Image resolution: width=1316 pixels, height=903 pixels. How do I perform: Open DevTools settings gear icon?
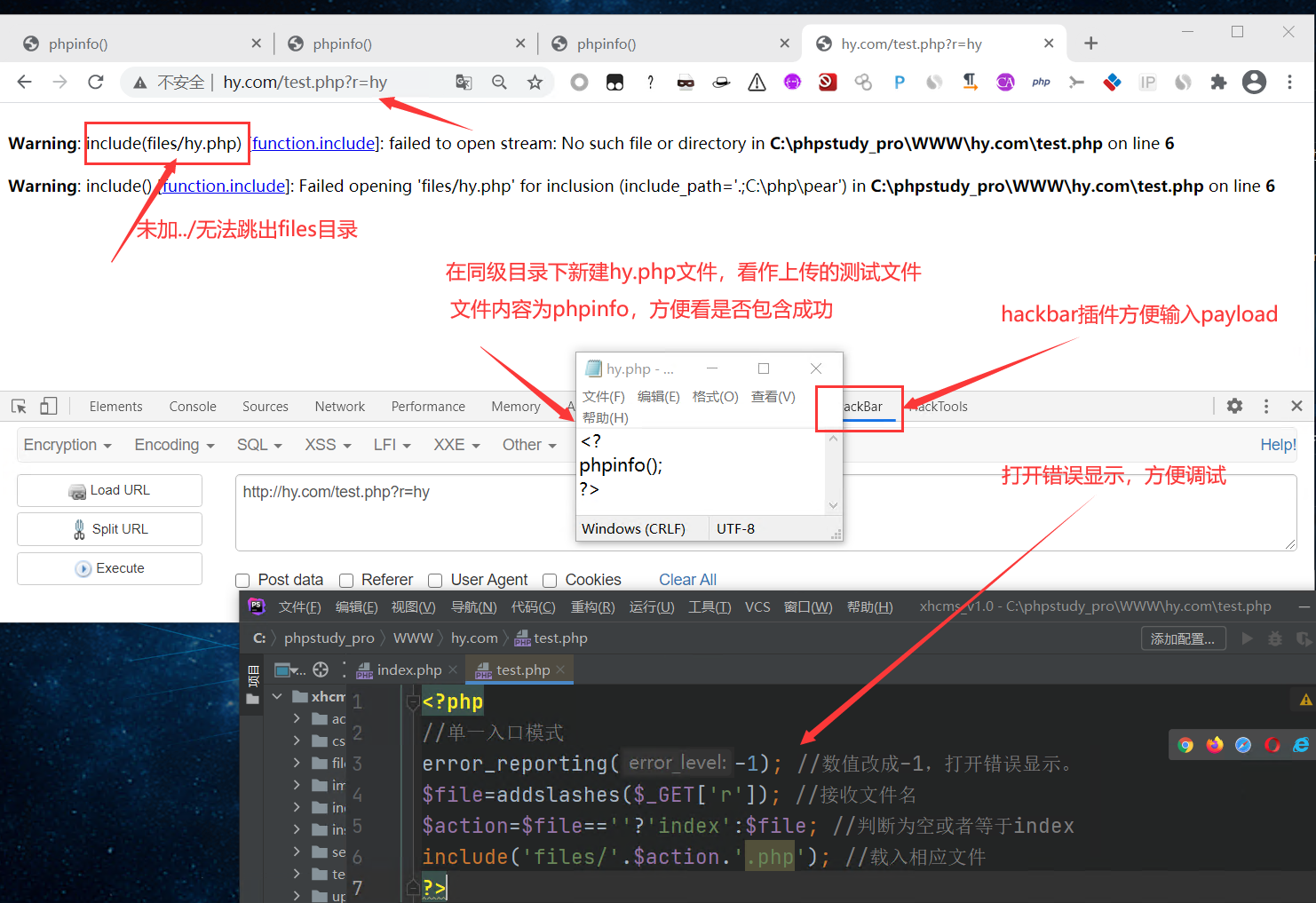(x=1234, y=406)
